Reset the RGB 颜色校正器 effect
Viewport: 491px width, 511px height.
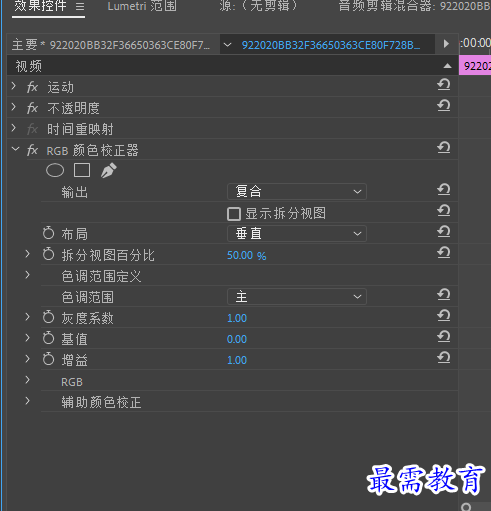[444, 148]
